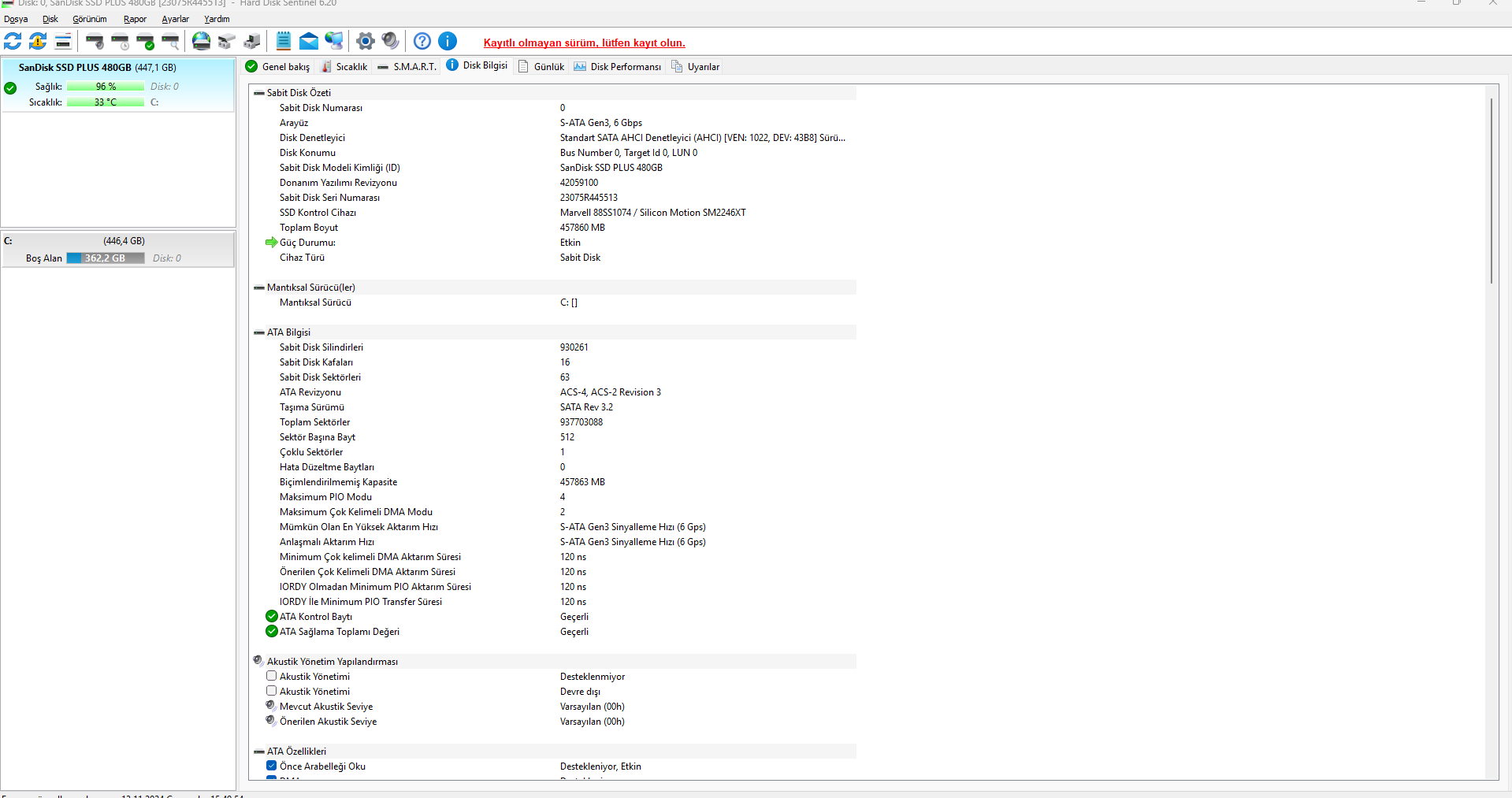1512x798 pixels.
Task: Open settings via the gear toolbar icon
Action: pyautogui.click(x=366, y=41)
